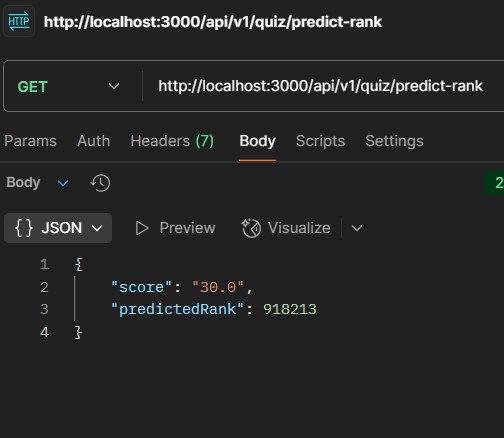Switch to the Auth tab
The width and height of the screenshot is (504, 438).
(x=94, y=141)
